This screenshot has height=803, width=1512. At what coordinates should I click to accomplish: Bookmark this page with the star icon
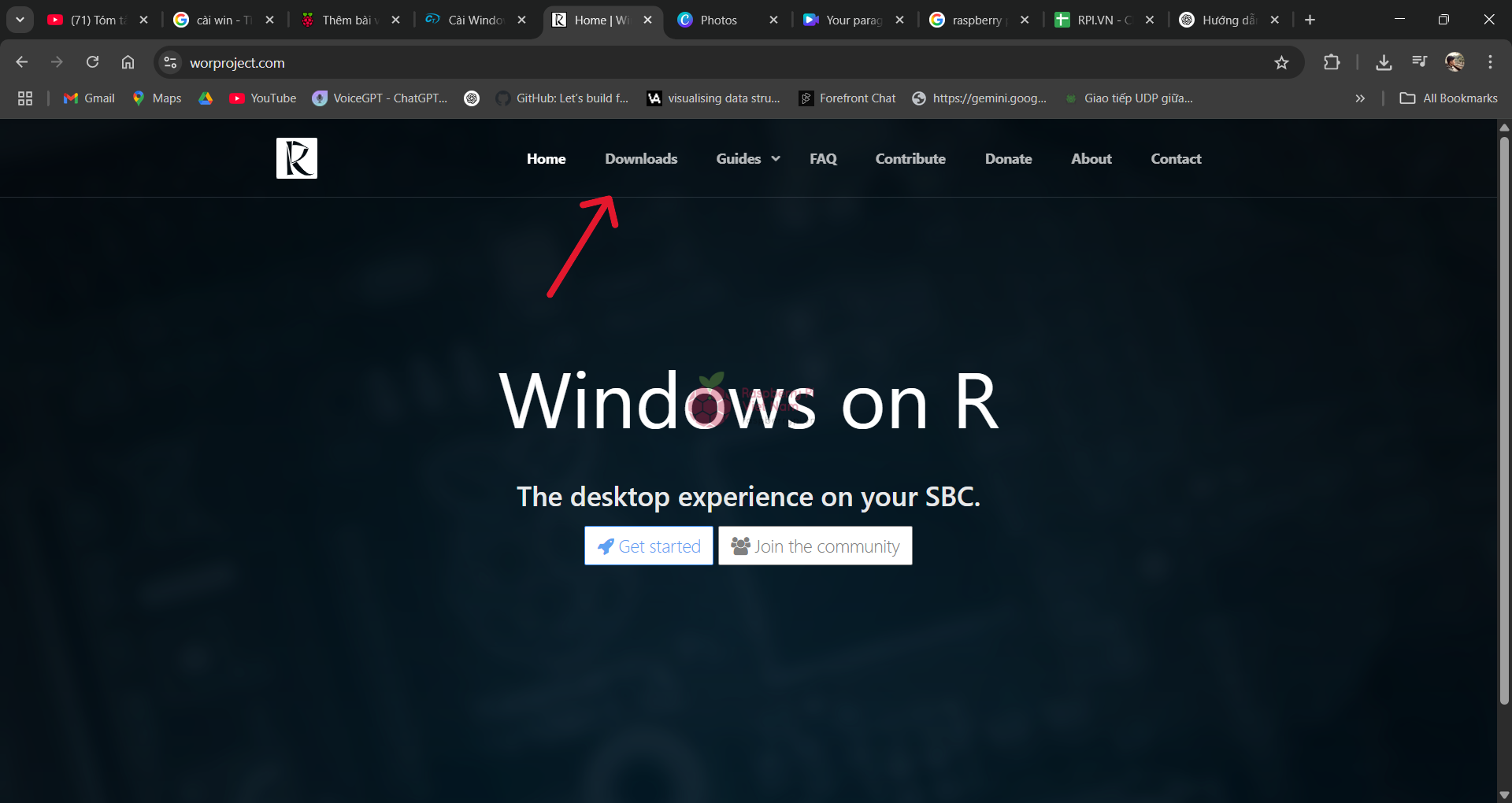[x=1281, y=63]
